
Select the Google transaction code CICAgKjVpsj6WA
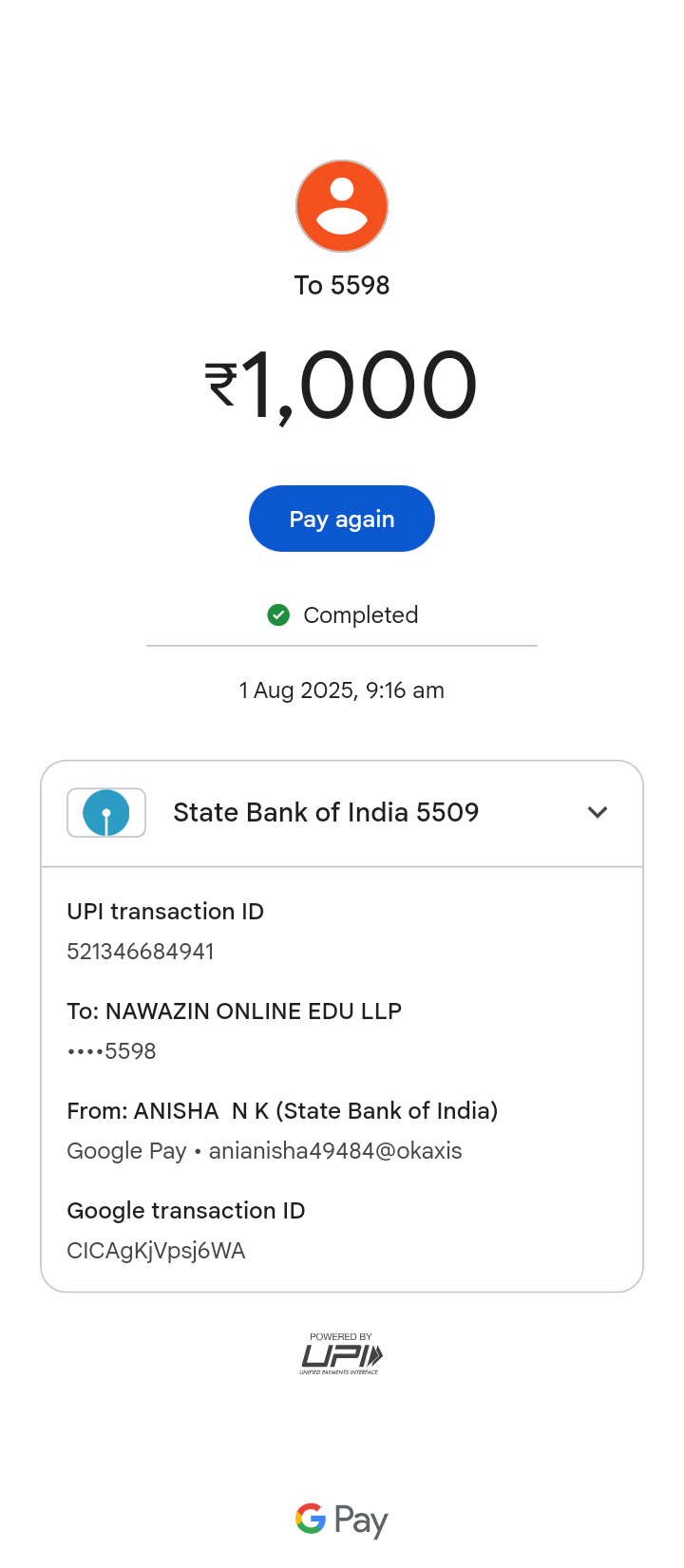pyautogui.click(x=156, y=1251)
